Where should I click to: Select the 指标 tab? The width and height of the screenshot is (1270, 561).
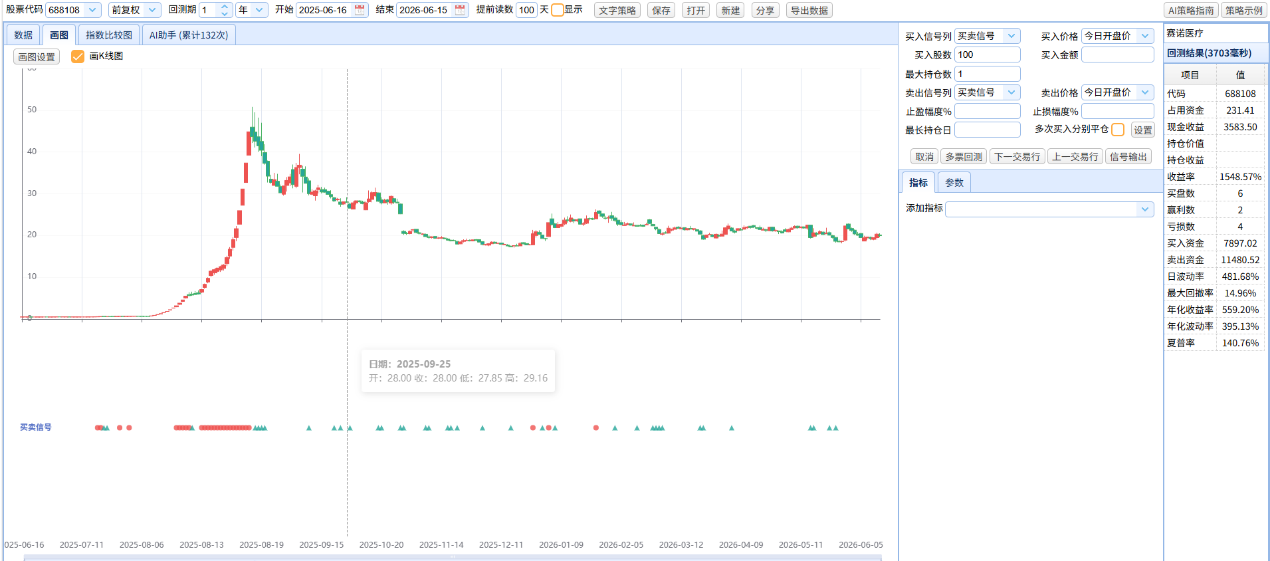pyautogui.click(x=919, y=182)
